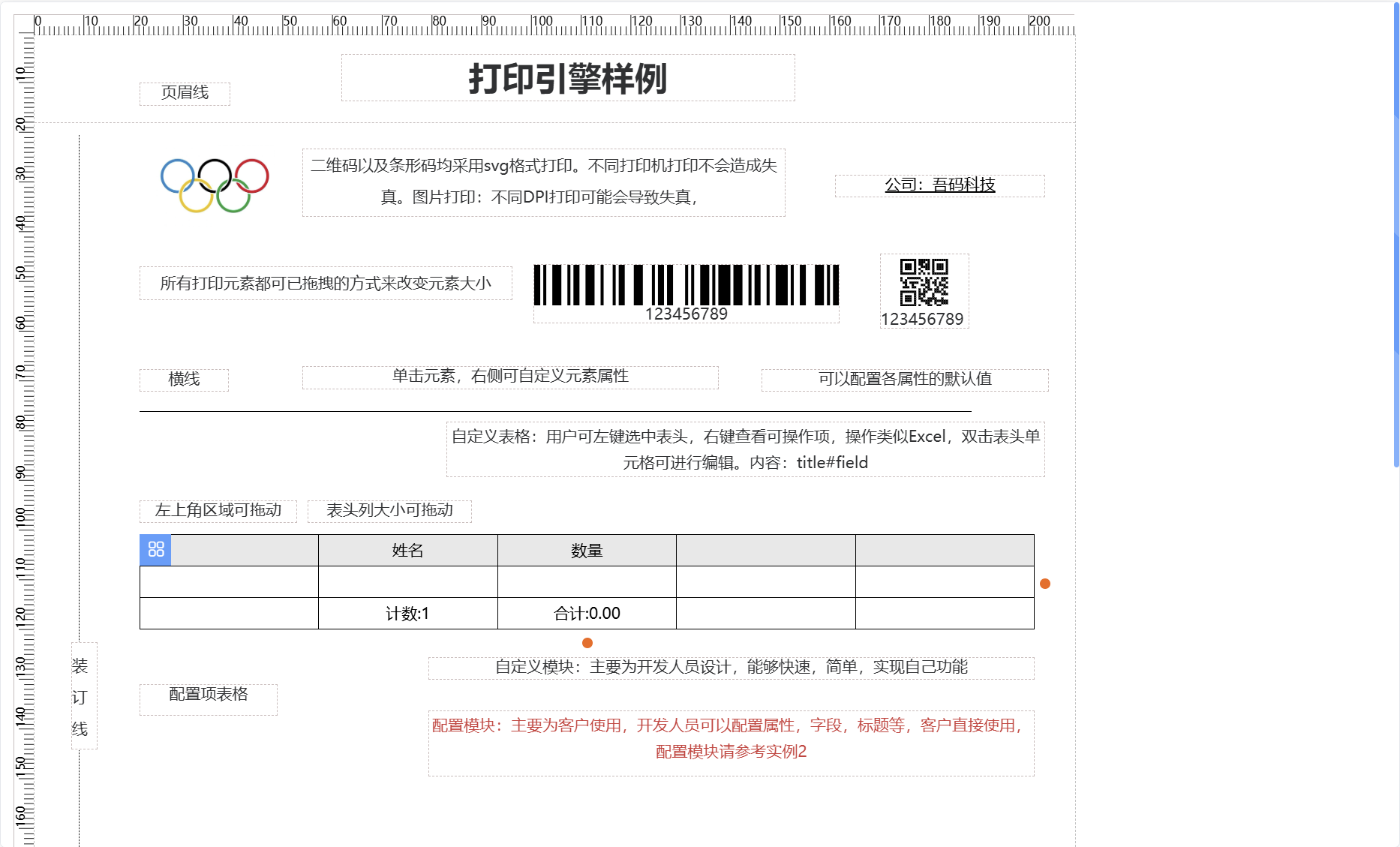The height and width of the screenshot is (847, 1400).
Task: Click the vertical scrollbar on the right
Action: [x=1396, y=235]
